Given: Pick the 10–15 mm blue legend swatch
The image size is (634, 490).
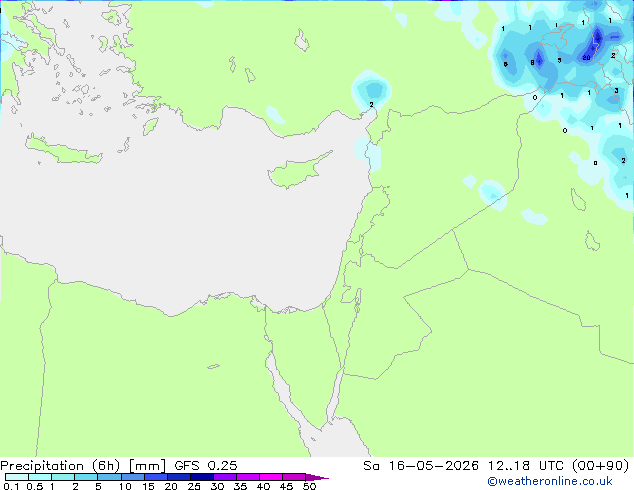Looking at the screenshot, I should point(133,477).
